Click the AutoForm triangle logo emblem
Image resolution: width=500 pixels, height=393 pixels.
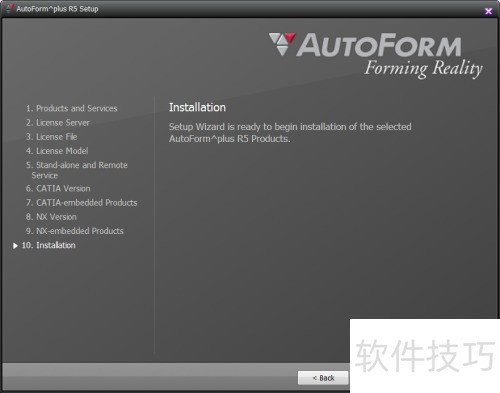pyautogui.click(x=282, y=43)
